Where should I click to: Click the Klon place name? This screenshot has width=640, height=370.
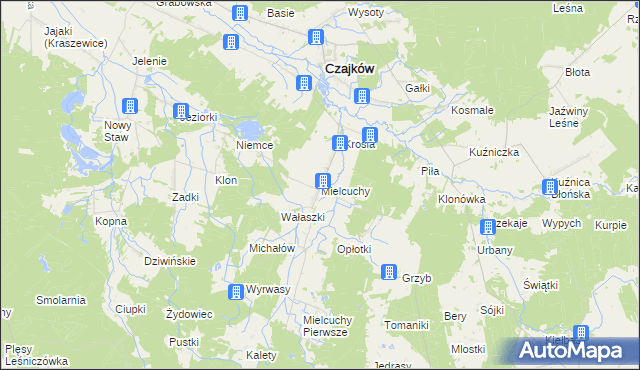point(226,180)
